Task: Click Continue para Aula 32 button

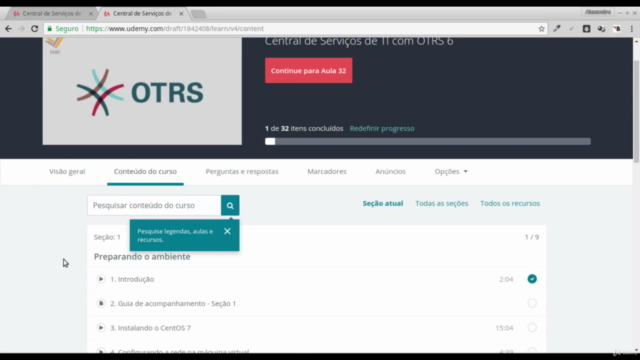Action: pos(309,71)
